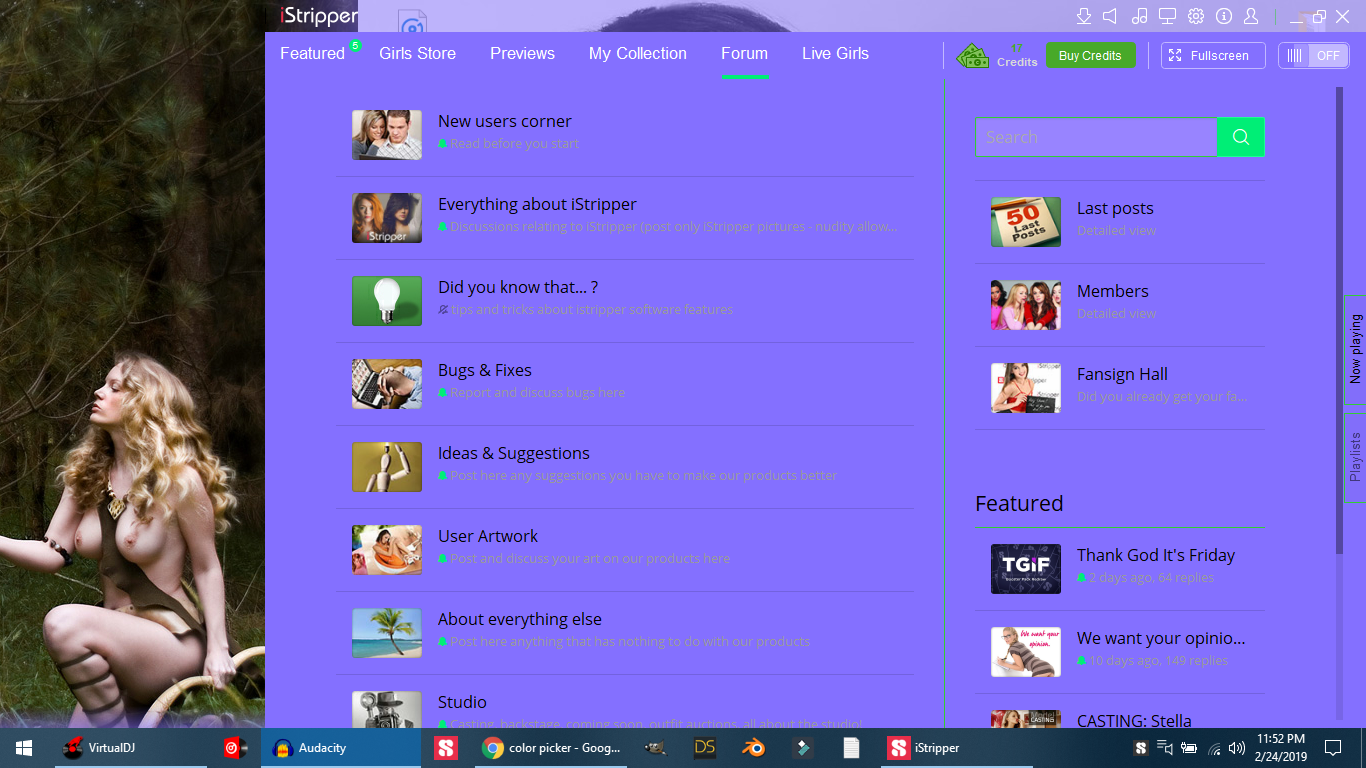This screenshot has width=1366, height=768.
Task: Click the downloads arrow icon
Action: (1083, 16)
